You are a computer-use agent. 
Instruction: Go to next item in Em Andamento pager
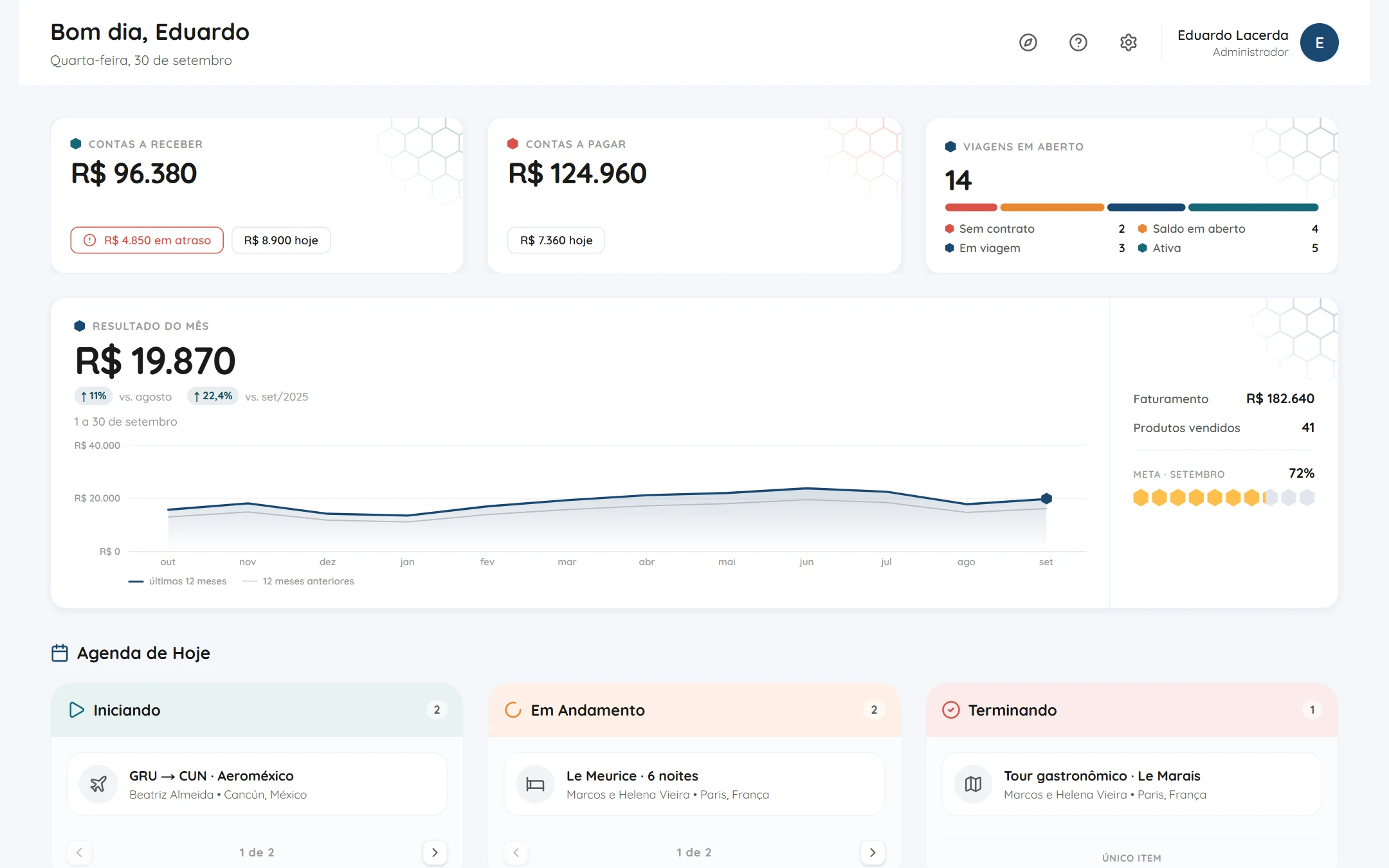873,853
